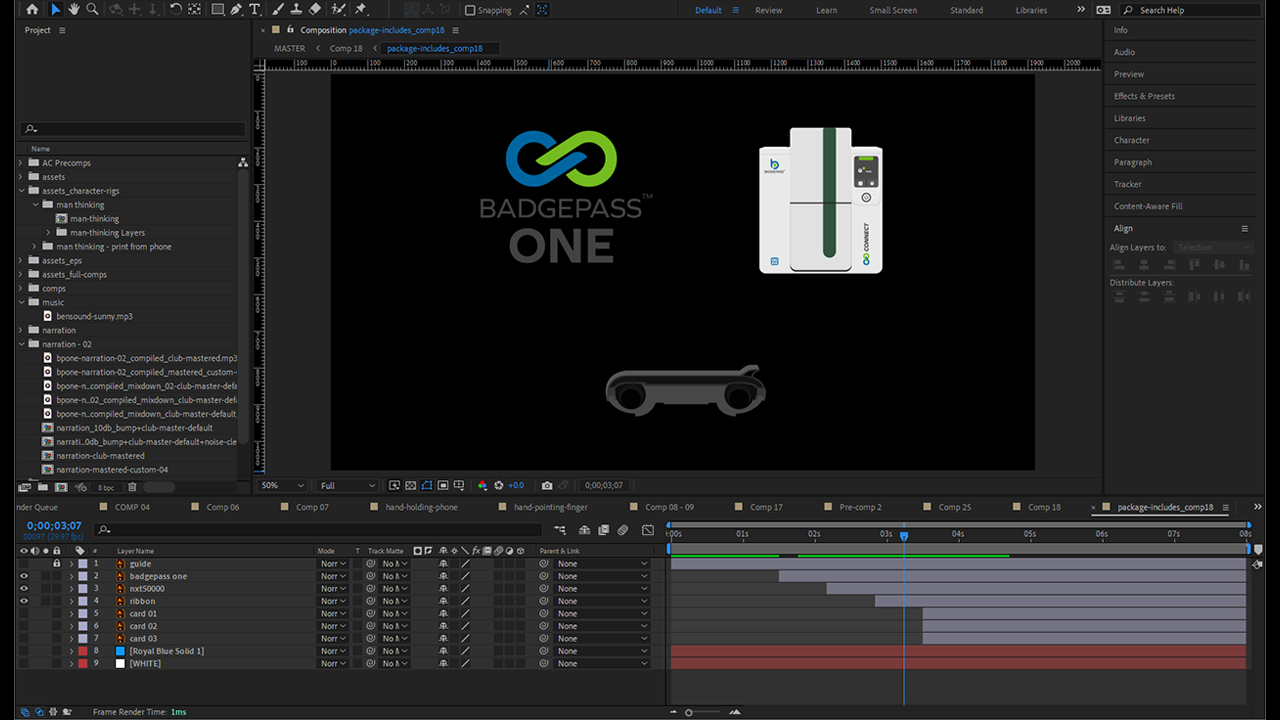Select the Eraser tool
The width and height of the screenshot is (1280, 720).
click(x=315, y=10)
